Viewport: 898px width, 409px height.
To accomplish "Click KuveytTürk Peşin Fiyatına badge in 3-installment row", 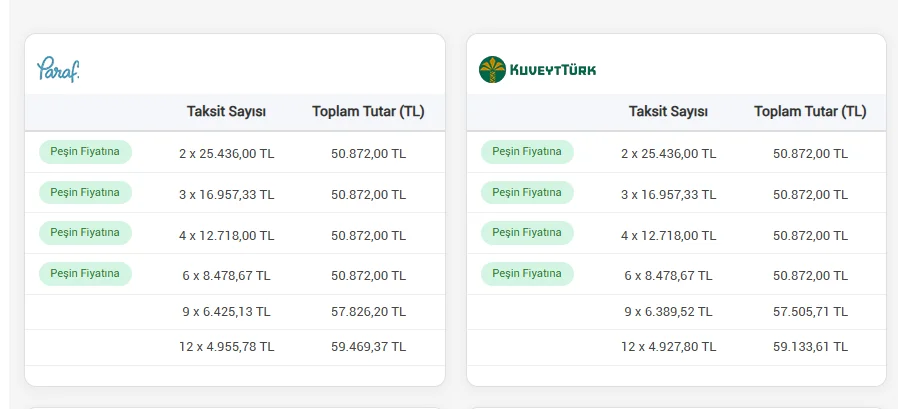I will click(527, 192).
